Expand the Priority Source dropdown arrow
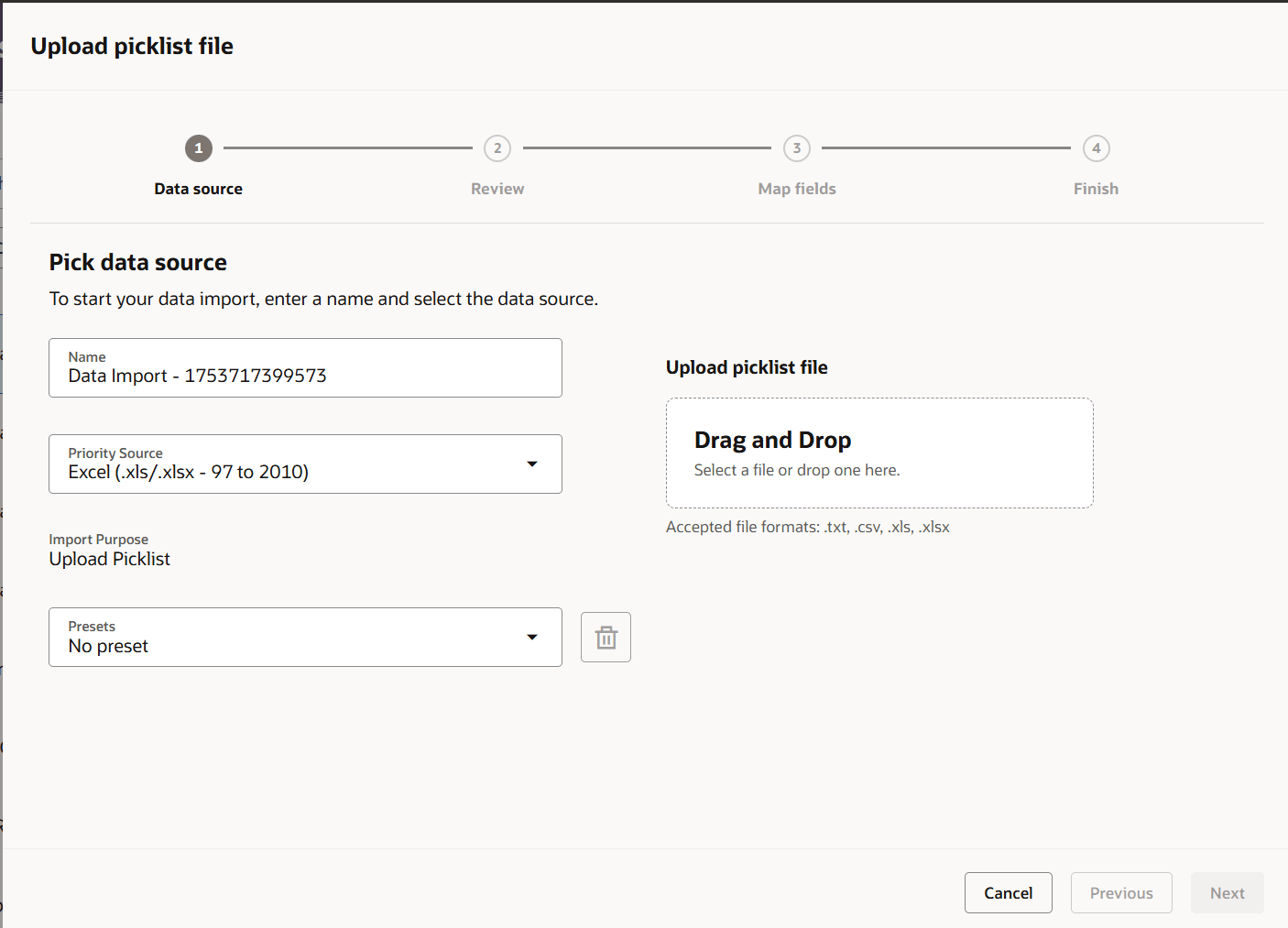Image resolution: width=1288 pixels, height=928 pixels. tap(532, 464)
